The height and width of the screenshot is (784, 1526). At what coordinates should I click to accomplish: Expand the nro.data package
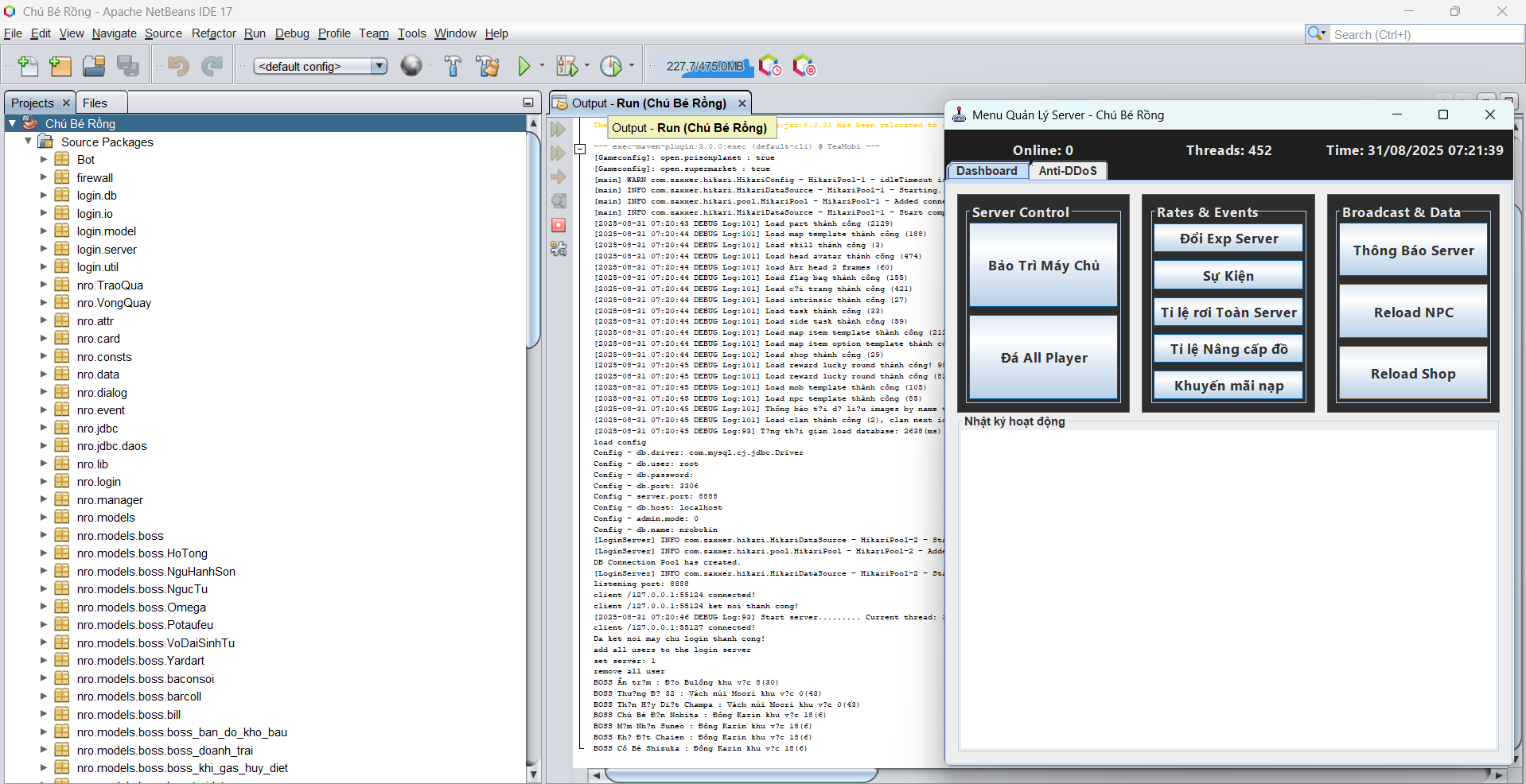(x=44, y=374)
